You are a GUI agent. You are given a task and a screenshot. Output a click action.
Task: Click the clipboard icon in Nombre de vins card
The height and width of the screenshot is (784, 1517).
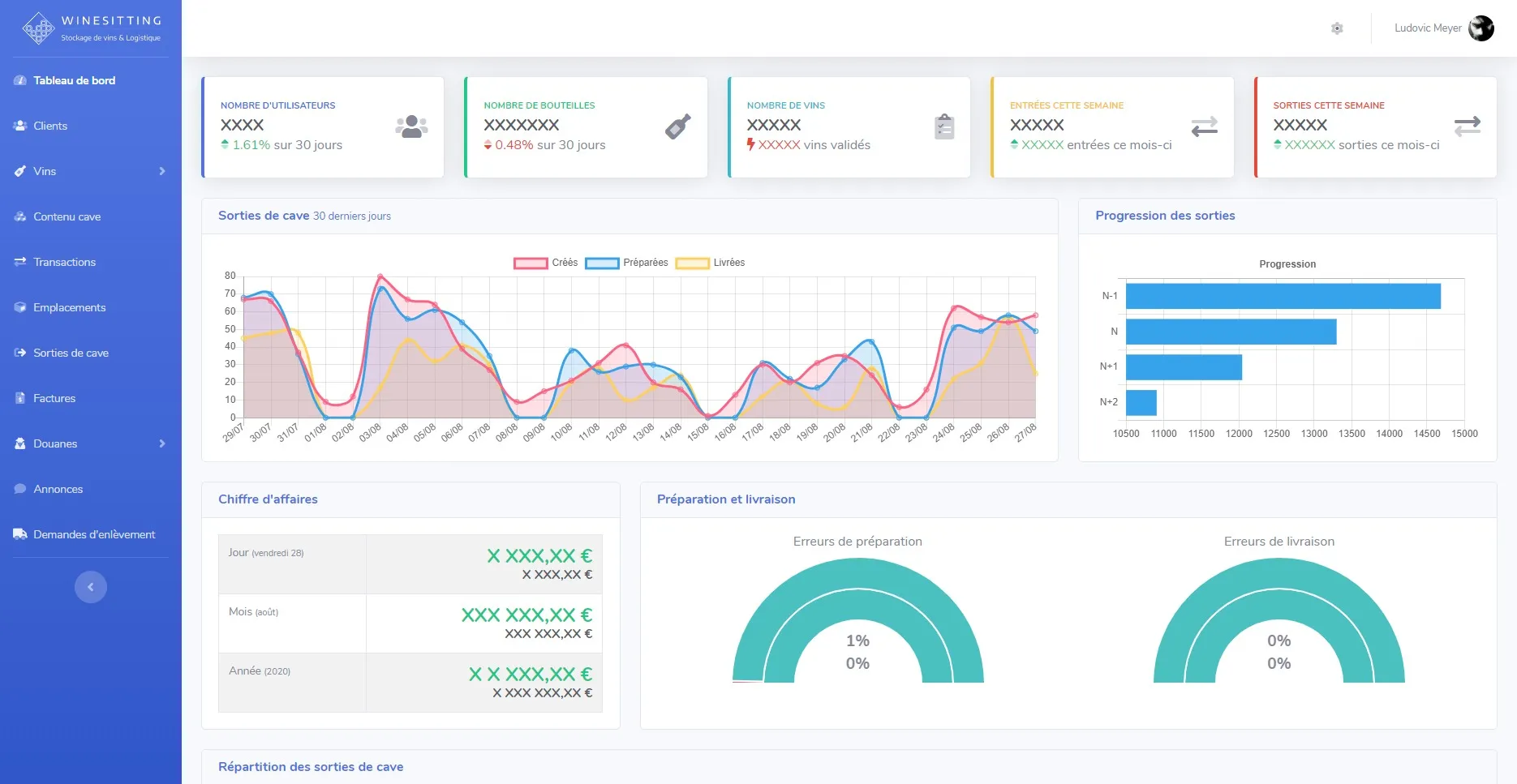pyautogui.click(x=944, y=126)
